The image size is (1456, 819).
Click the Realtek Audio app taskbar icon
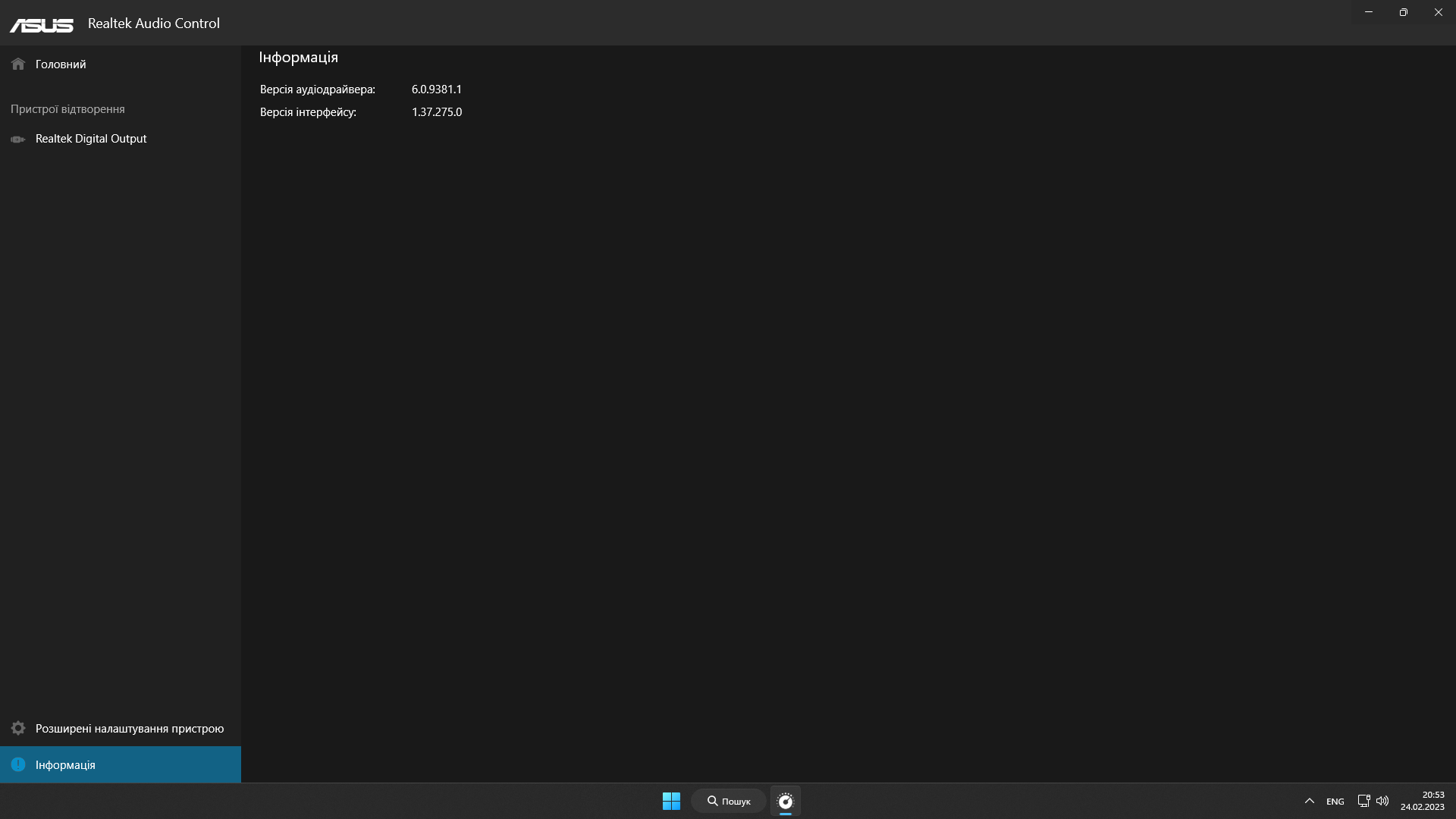[786, 801]
